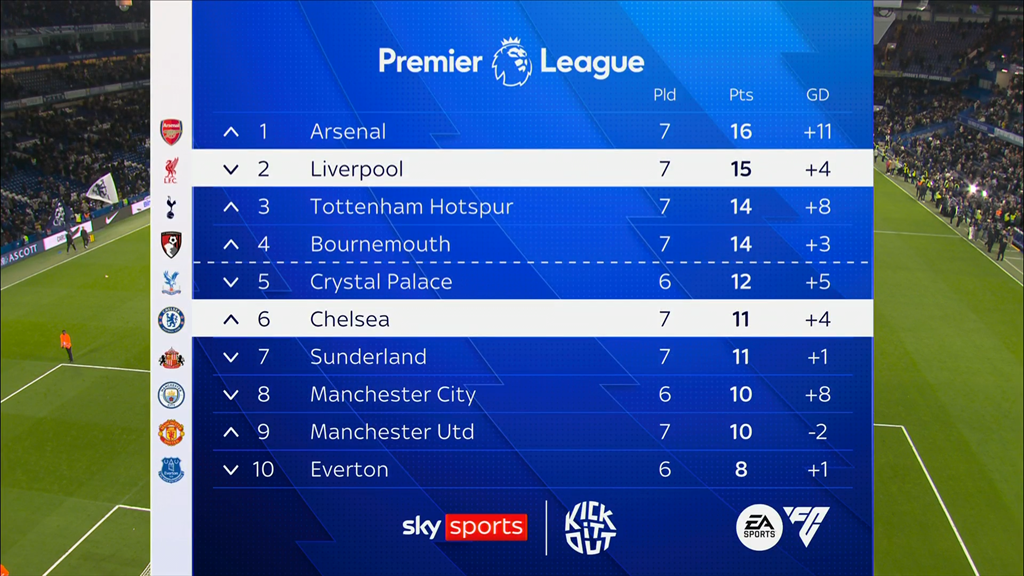Image resolution: width=1024 pixels, height=576 pixels.
Task: Click the Crystal Palace crest
Action: click(x=171, y=282)
